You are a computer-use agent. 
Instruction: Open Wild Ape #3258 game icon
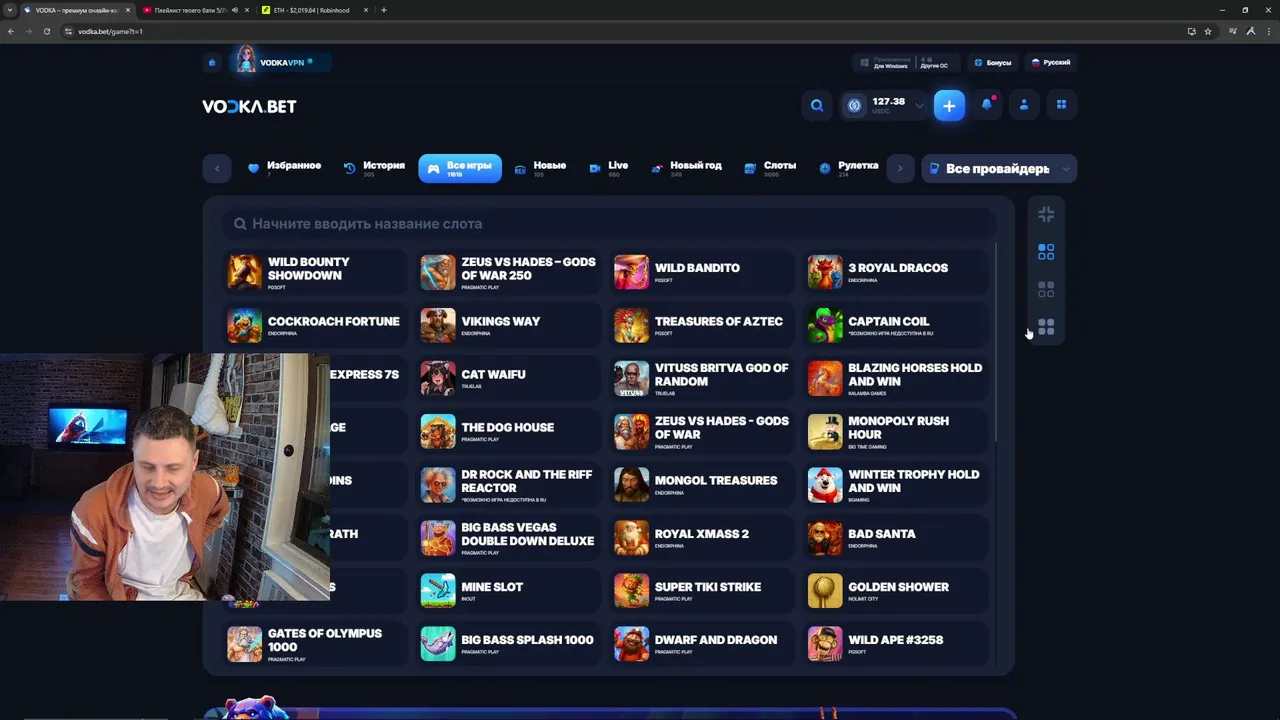point(825,644)
